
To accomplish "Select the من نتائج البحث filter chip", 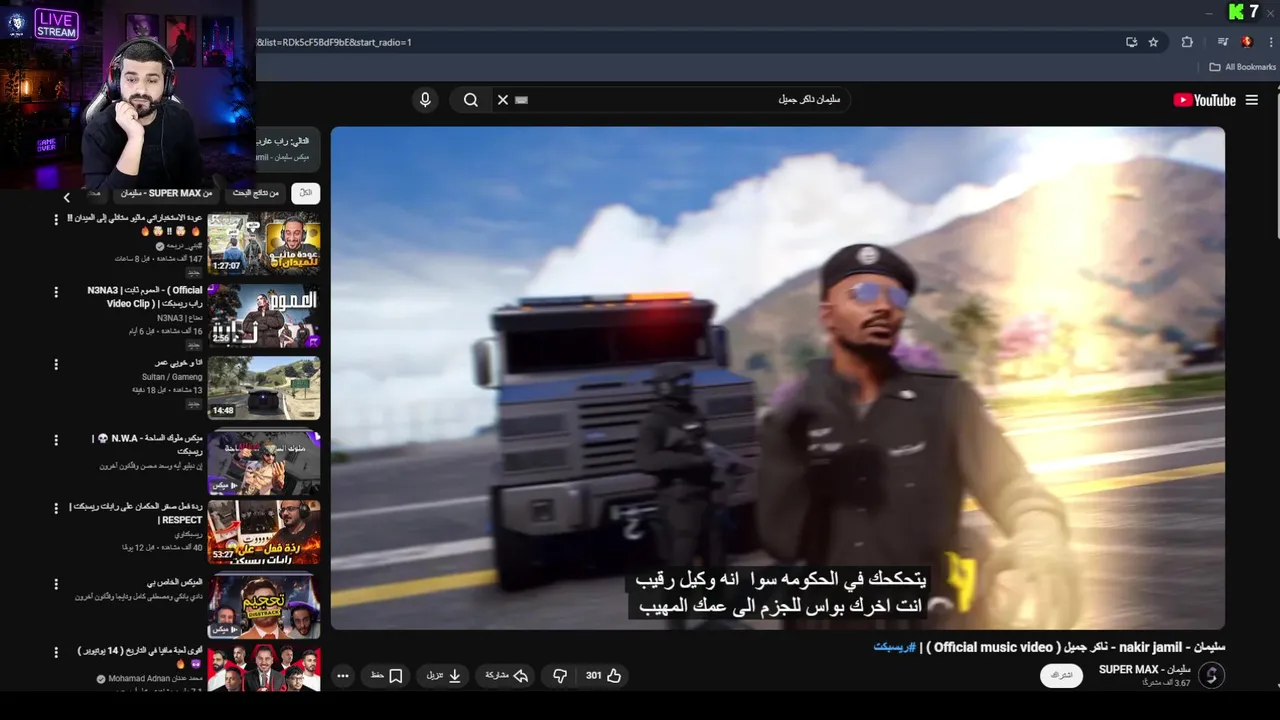I will point(256,193).
